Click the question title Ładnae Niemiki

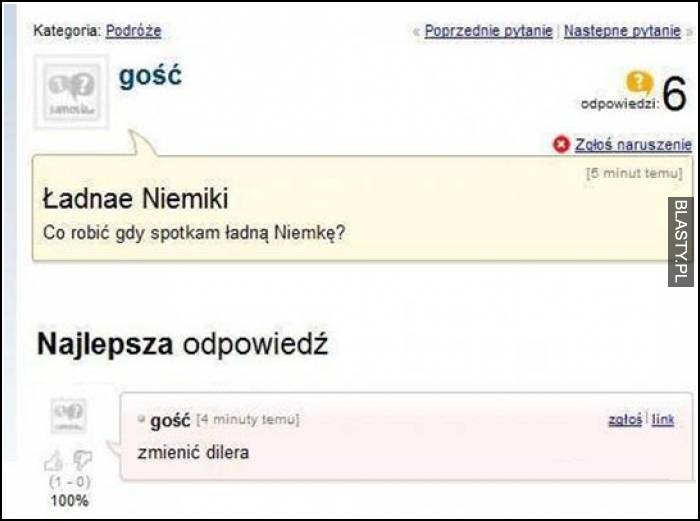pyautogui.click(x=135, y=198)
